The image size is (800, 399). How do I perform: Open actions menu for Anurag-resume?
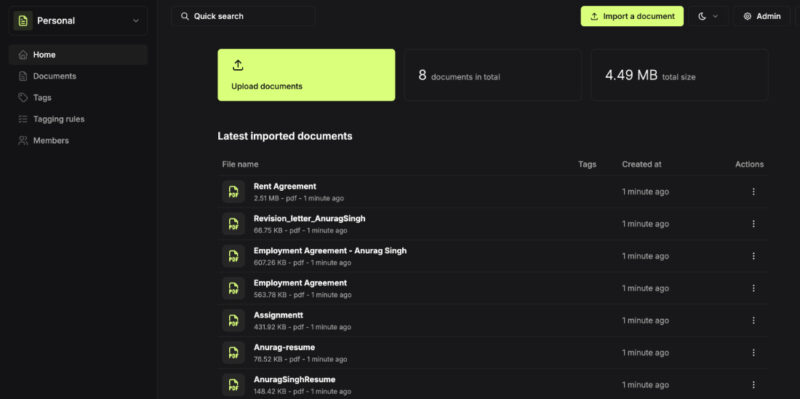point(753,353)
